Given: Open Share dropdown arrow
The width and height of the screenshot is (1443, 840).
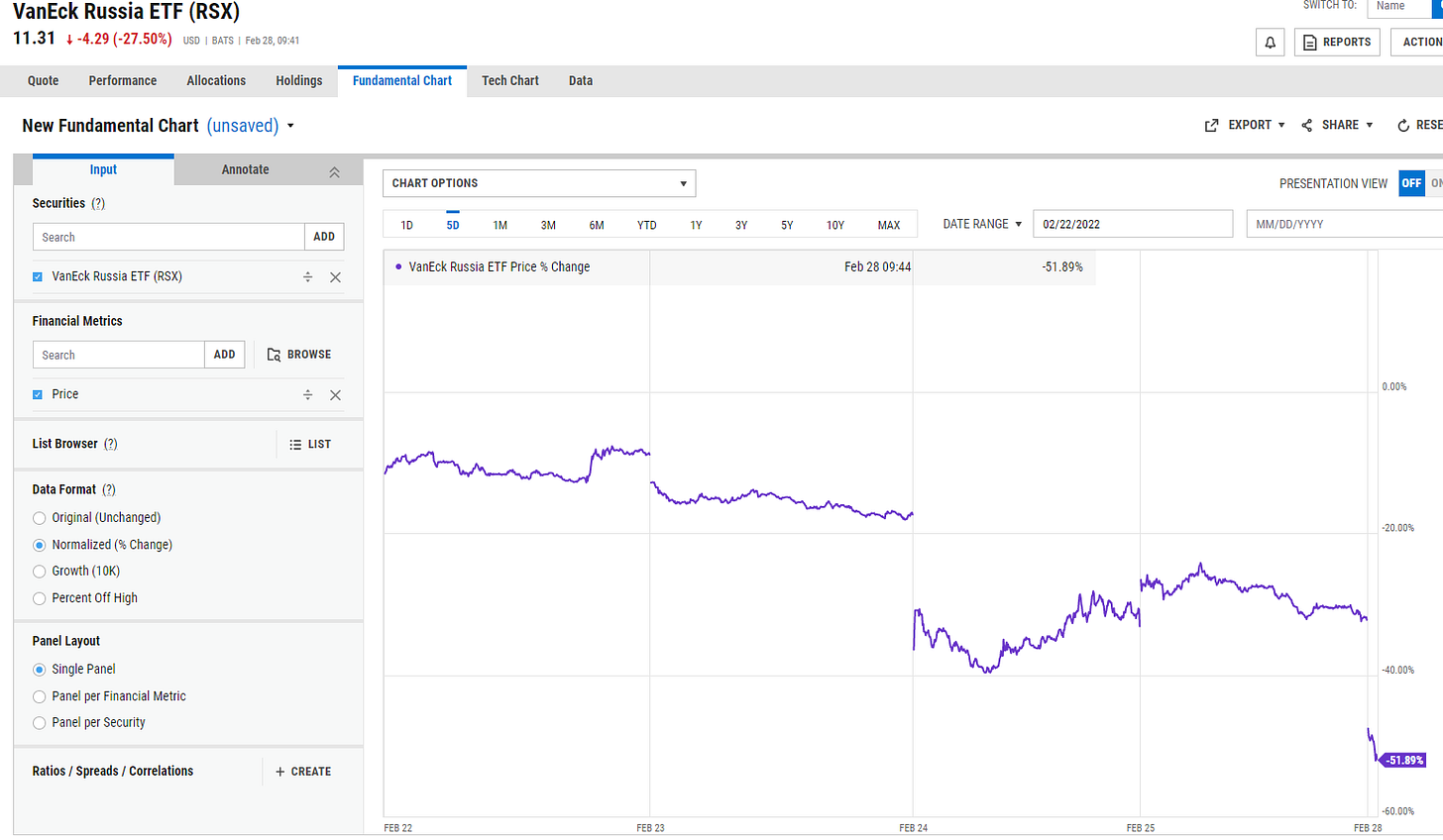Looking at the screenshot, I should (x=1370, y=125).
